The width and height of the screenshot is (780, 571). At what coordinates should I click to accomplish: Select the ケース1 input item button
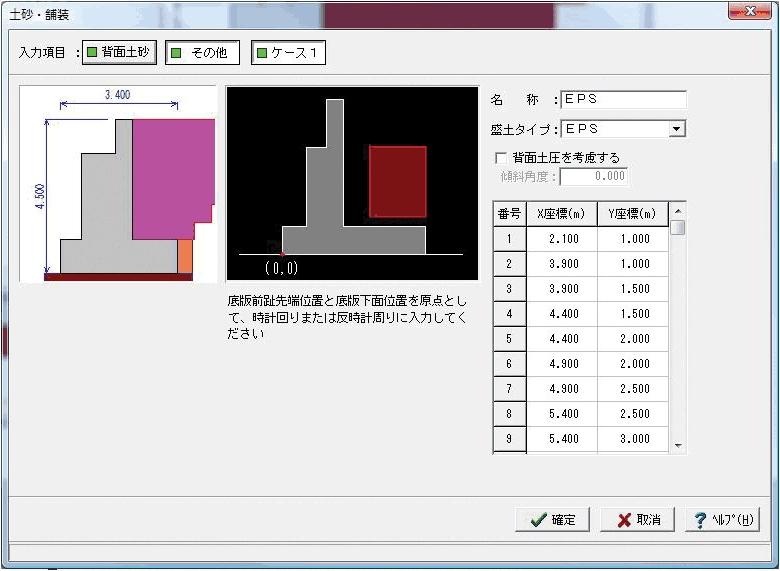coord(289,53)
